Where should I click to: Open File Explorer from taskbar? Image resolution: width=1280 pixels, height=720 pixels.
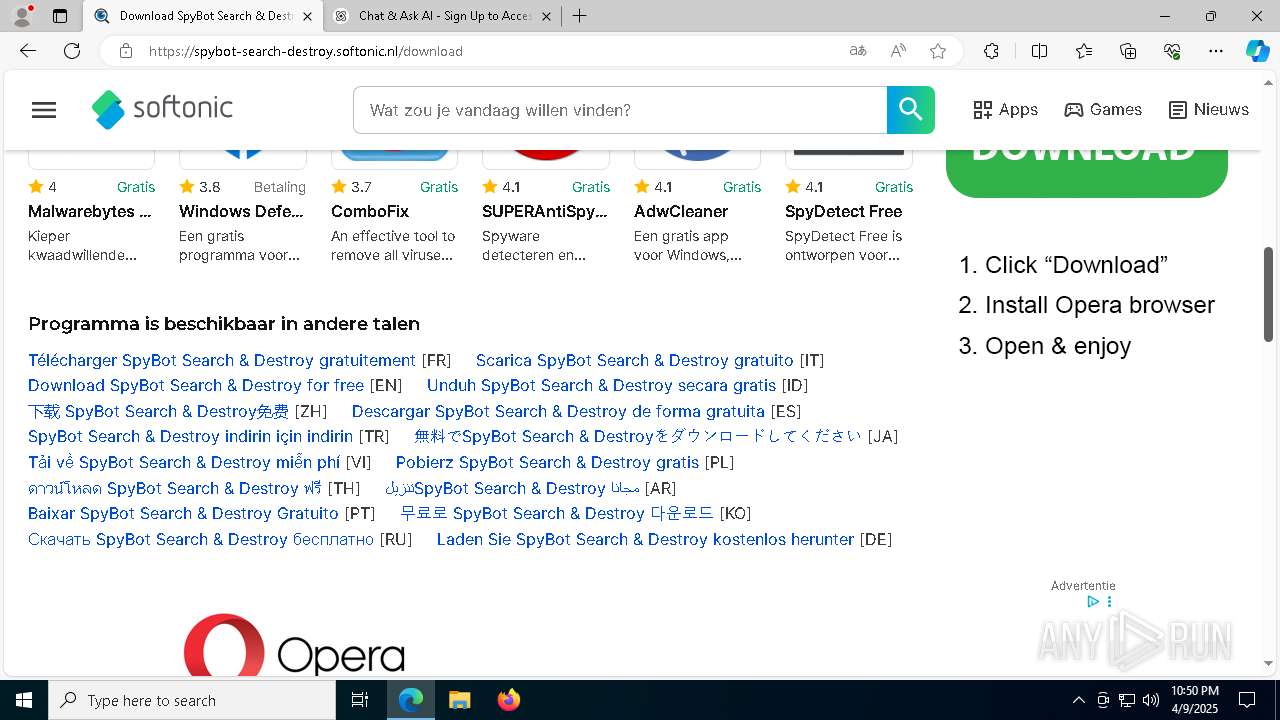pos(459,700)
